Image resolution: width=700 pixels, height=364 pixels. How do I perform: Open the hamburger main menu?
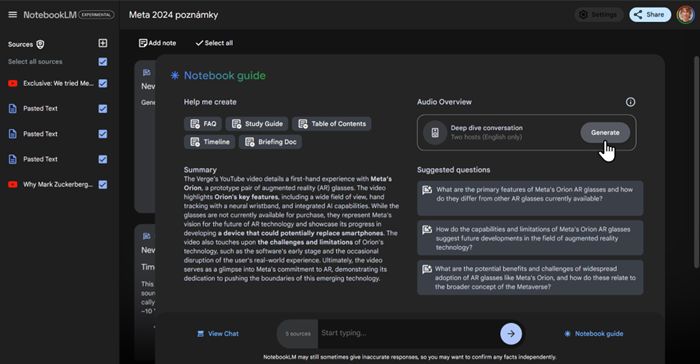(12, 15)
